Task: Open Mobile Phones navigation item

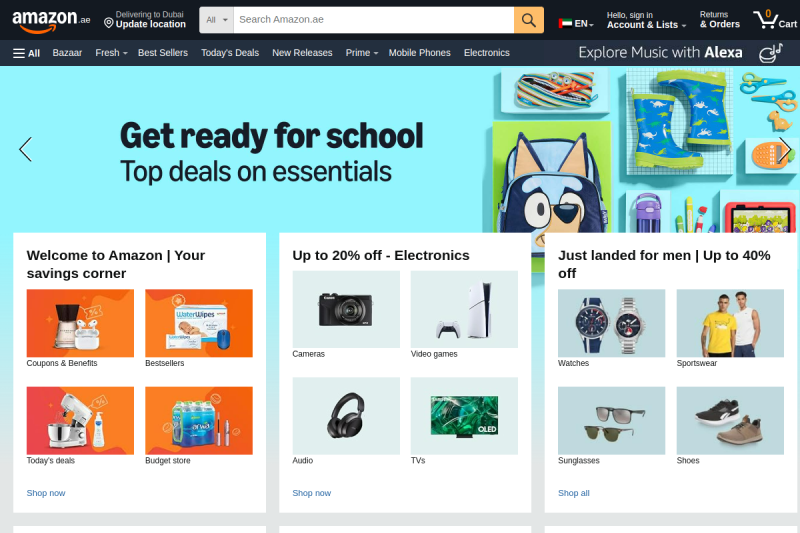Action: coord(419,53)
